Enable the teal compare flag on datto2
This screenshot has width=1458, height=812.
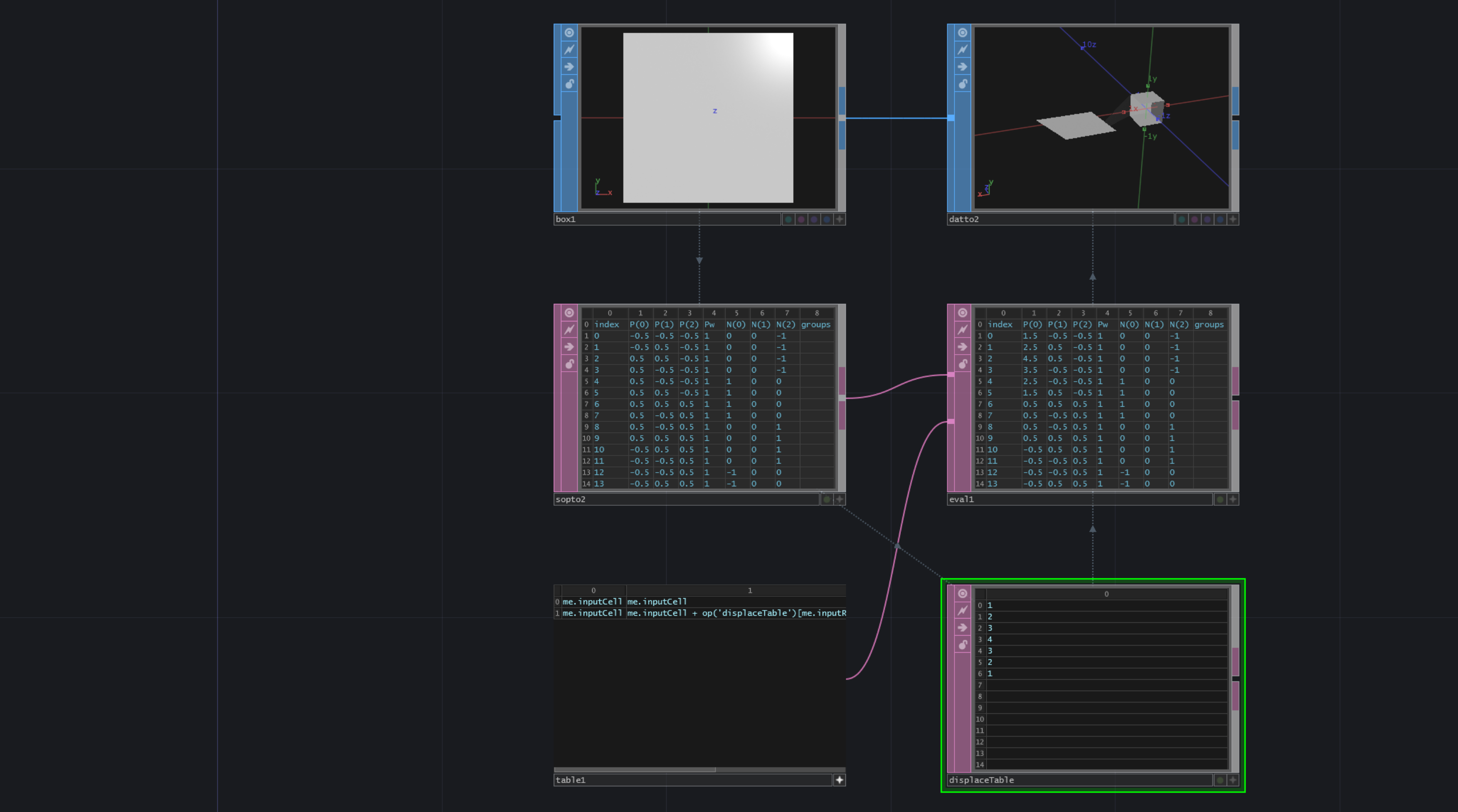click(1181, 219)
